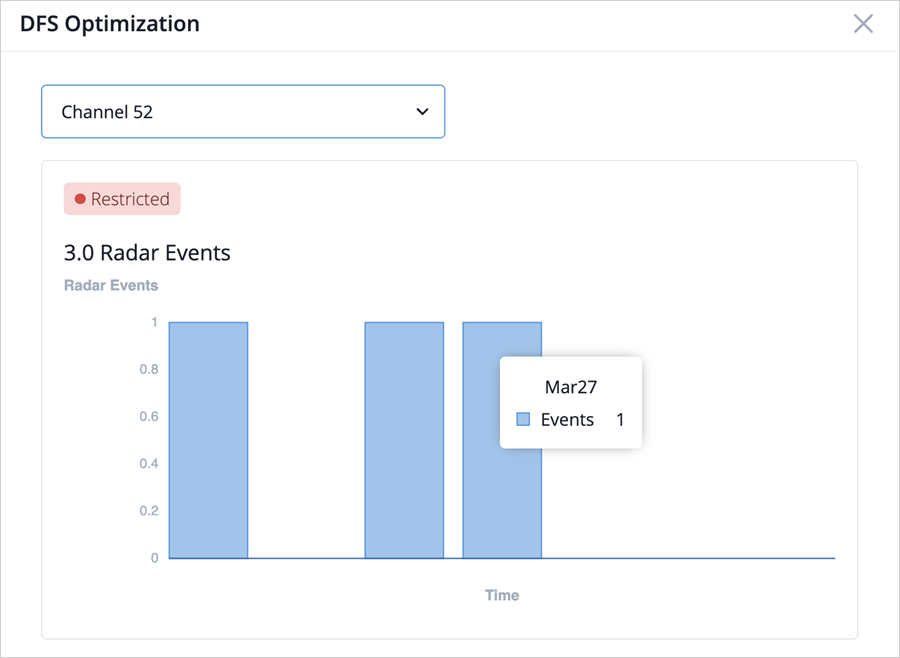Click the DFS Optimization title
This screenshot has height=658, width=900.
(x=110, y=24)
